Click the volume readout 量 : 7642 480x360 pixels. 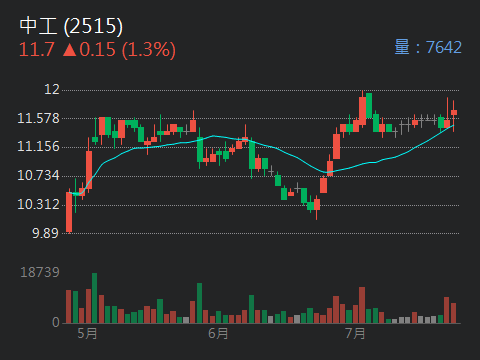click(428, 47)
